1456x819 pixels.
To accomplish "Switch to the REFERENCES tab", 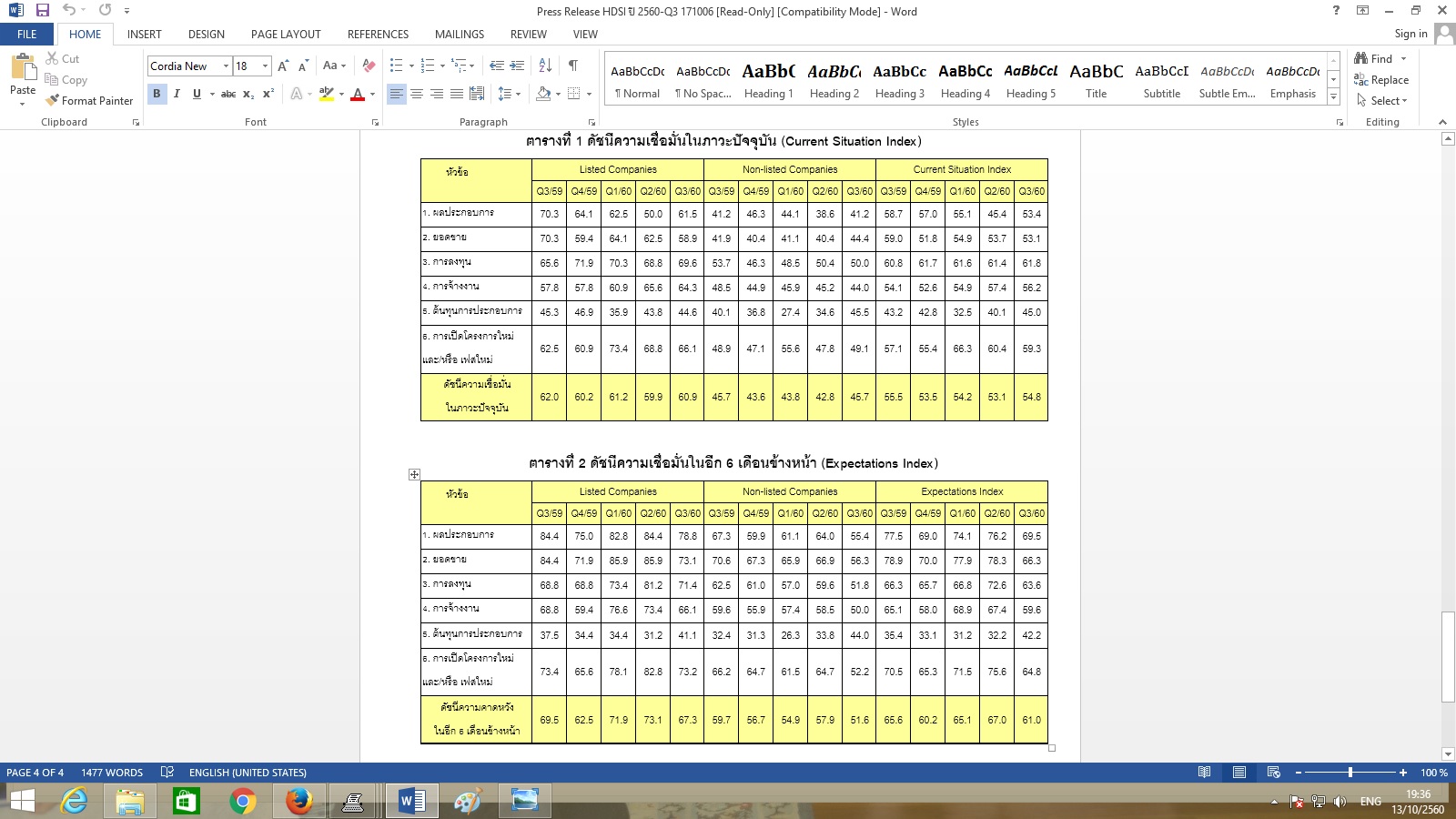I will (378, 35).
